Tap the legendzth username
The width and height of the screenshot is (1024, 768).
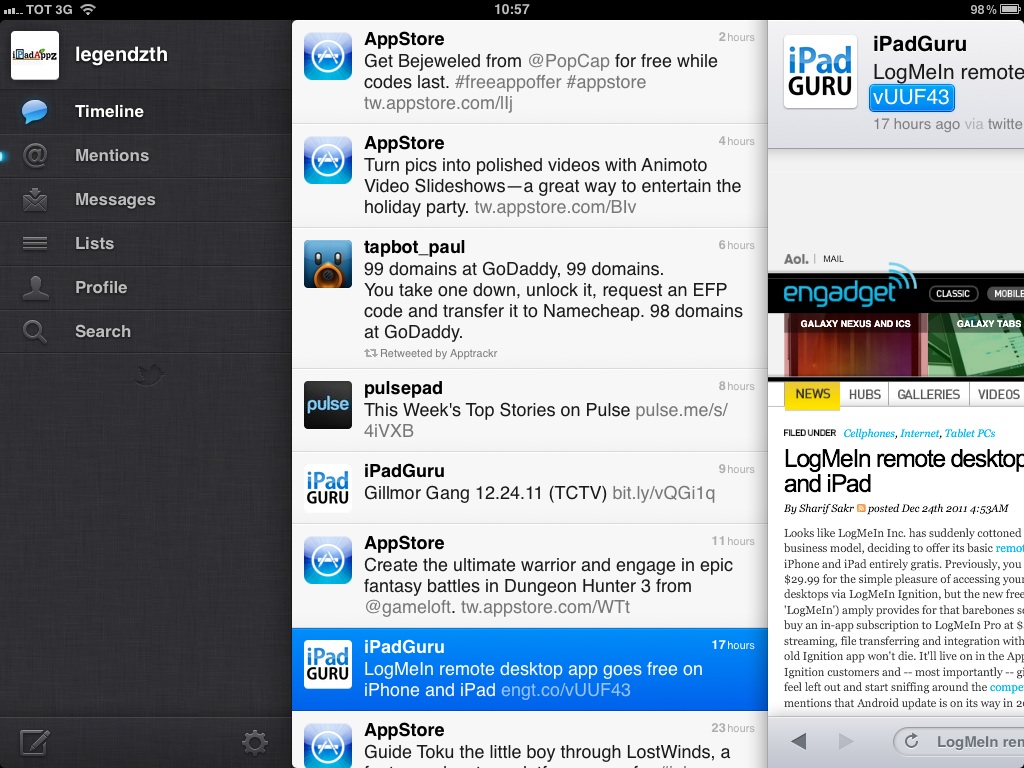(x=121, y=55)
